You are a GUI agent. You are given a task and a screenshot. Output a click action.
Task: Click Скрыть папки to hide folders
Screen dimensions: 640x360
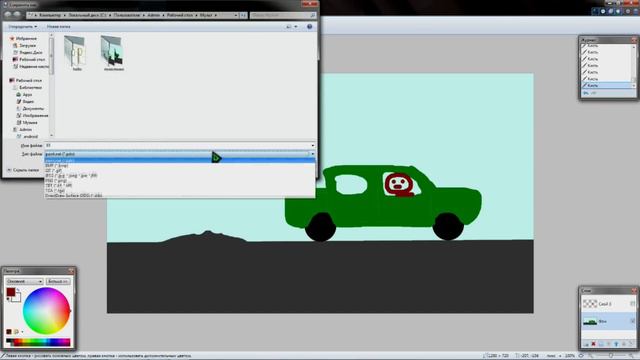tap(24, 170)
